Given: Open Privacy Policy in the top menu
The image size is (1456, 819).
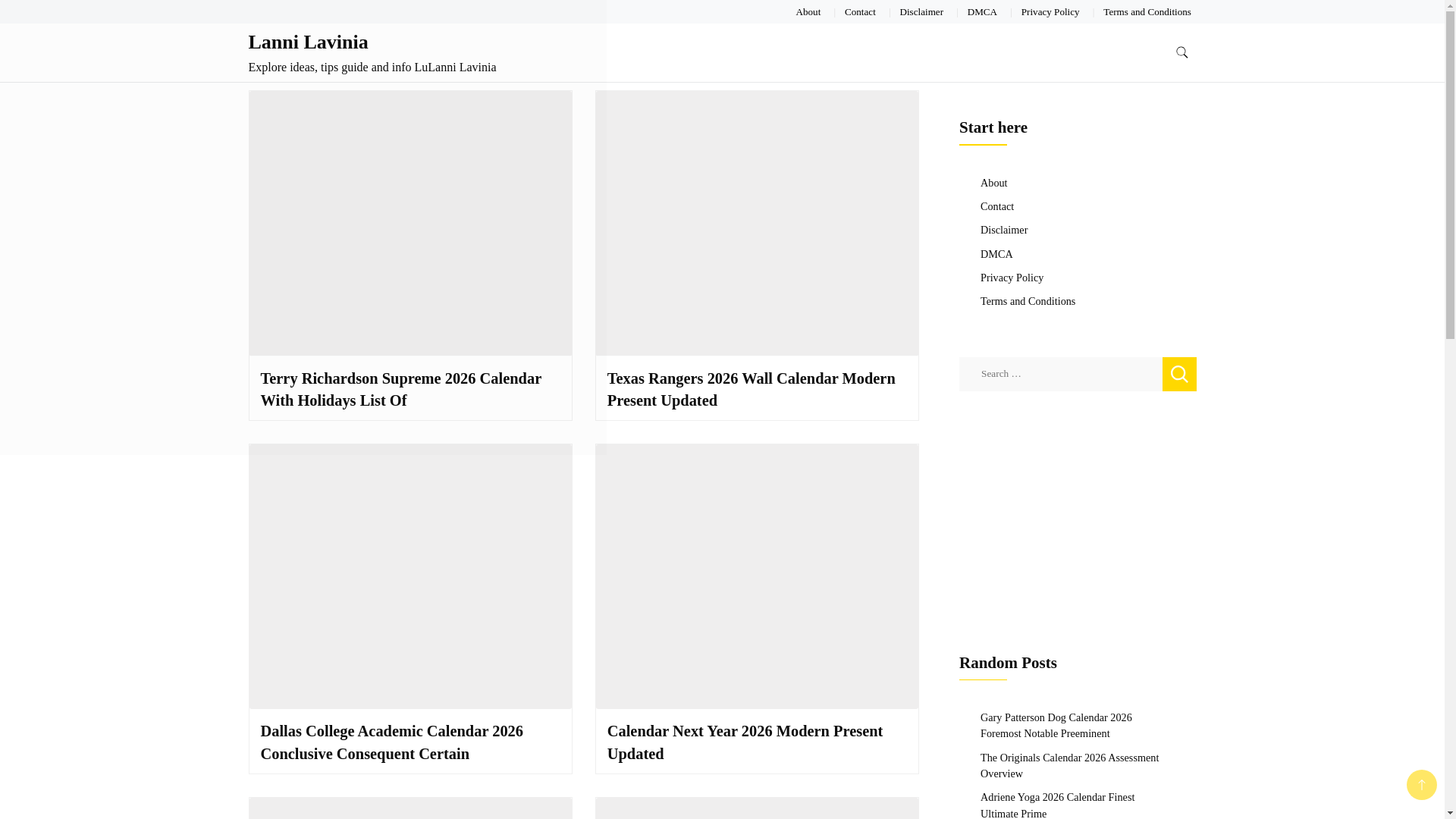Looking at the screenshot, I should [1050, 11].
